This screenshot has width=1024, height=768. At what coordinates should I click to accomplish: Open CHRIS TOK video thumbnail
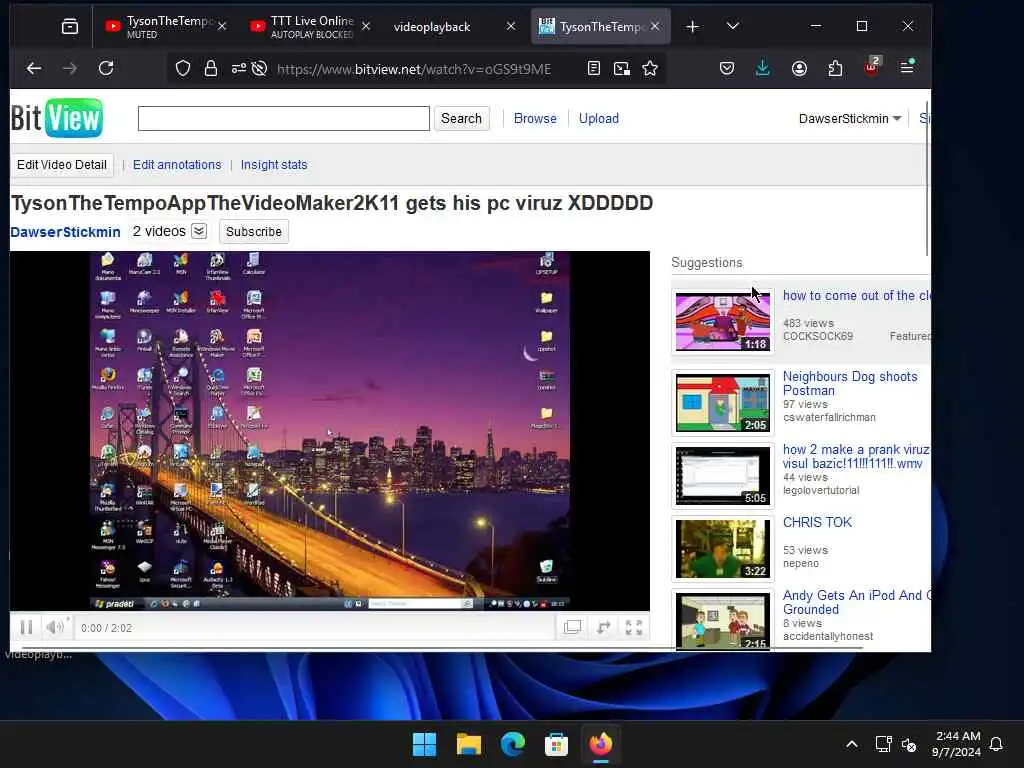[x=722, y=549]
